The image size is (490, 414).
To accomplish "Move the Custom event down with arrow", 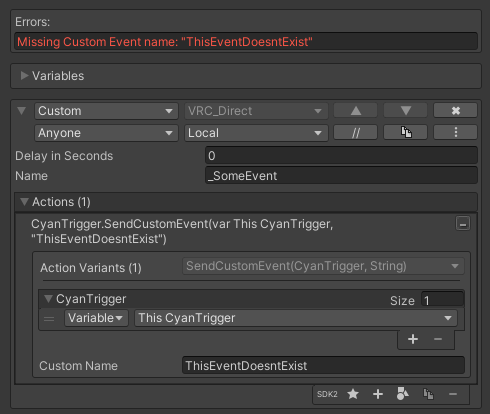I will 405,111.
